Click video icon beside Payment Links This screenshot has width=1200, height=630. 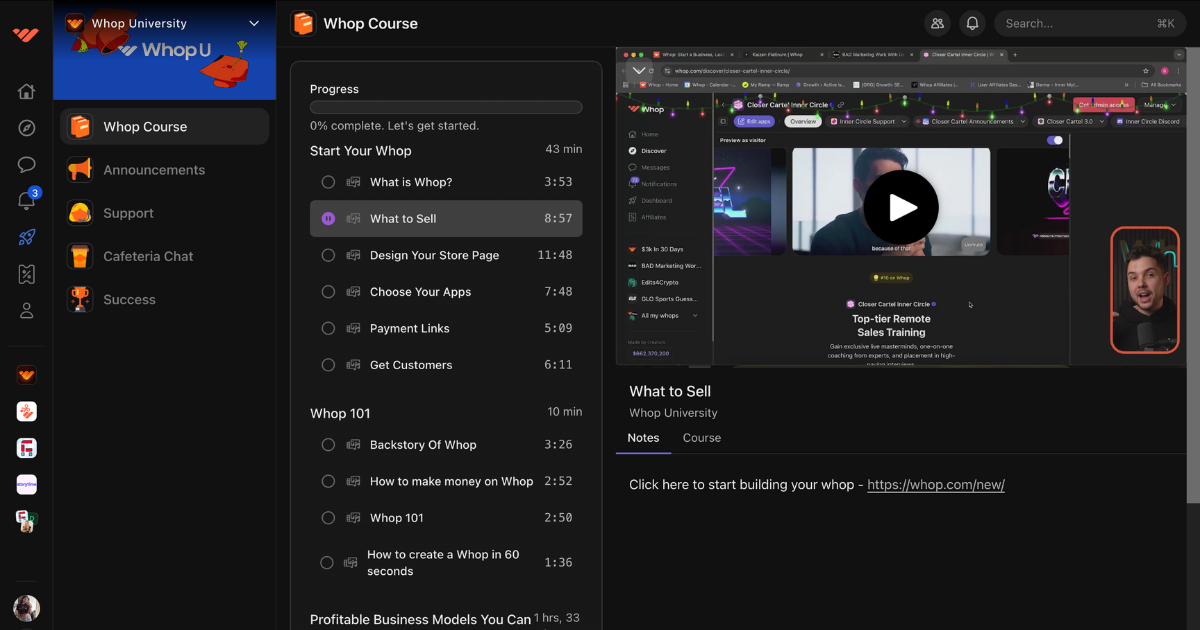tap(353, 328)
